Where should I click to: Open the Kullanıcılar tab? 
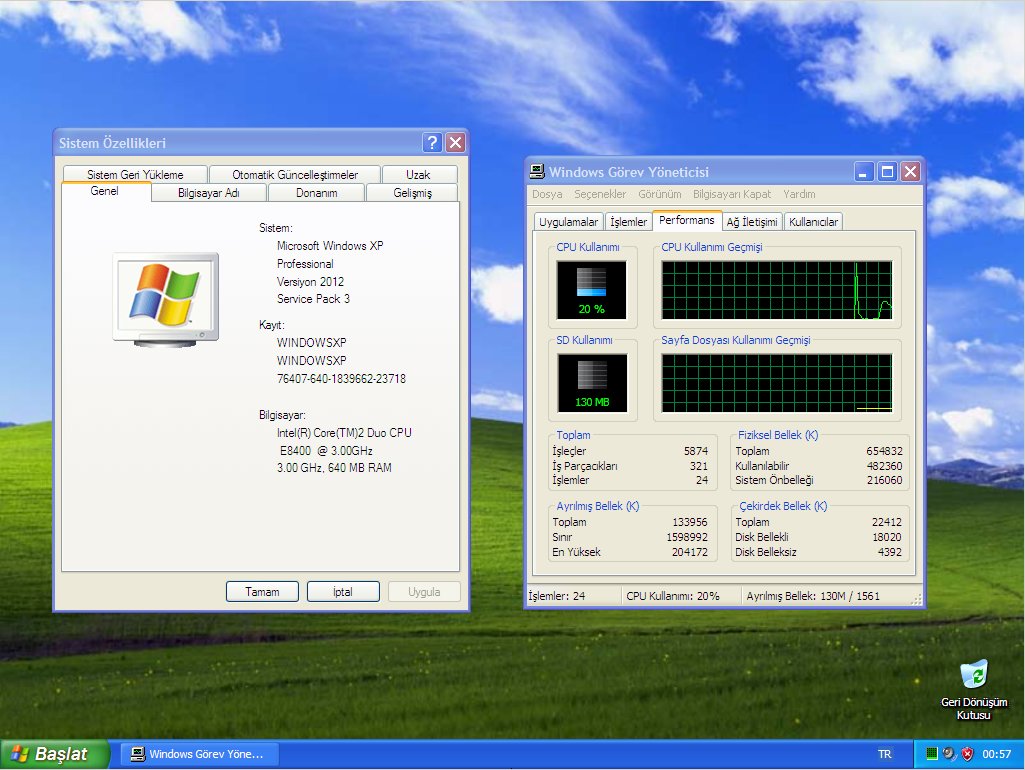813,222
